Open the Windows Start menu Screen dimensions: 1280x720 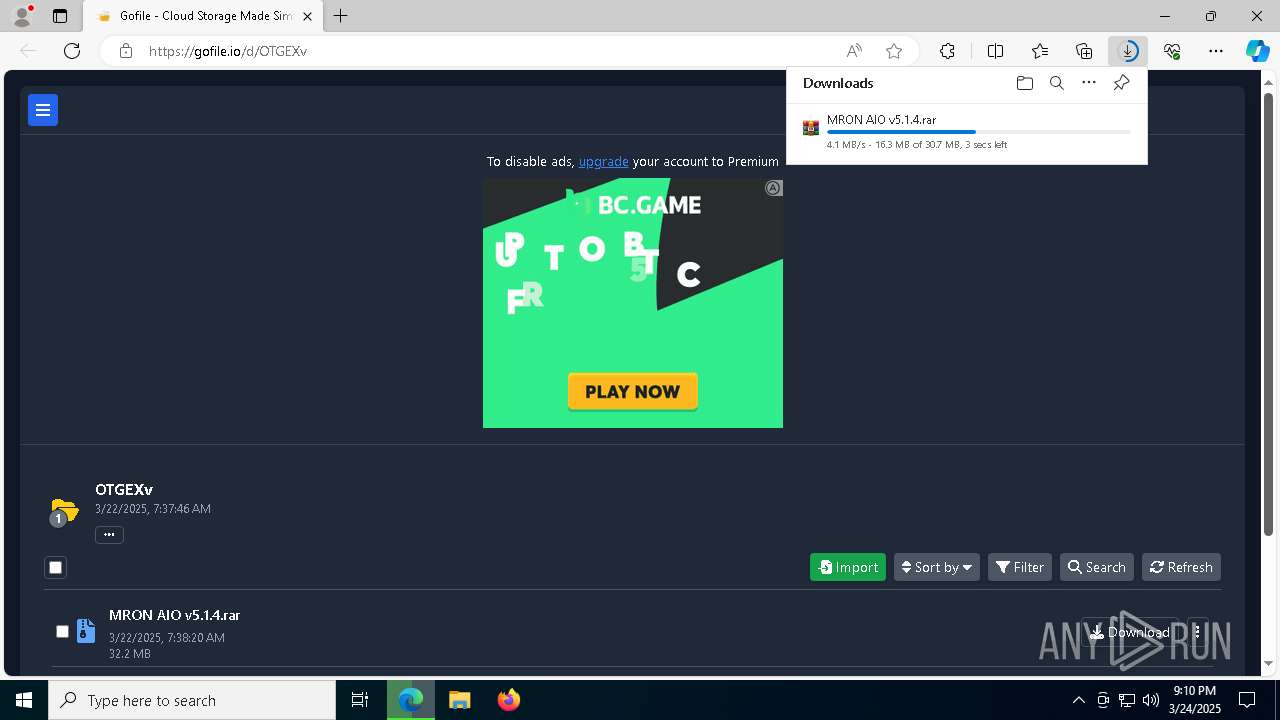pyautogui.click(x=24, y=700)
